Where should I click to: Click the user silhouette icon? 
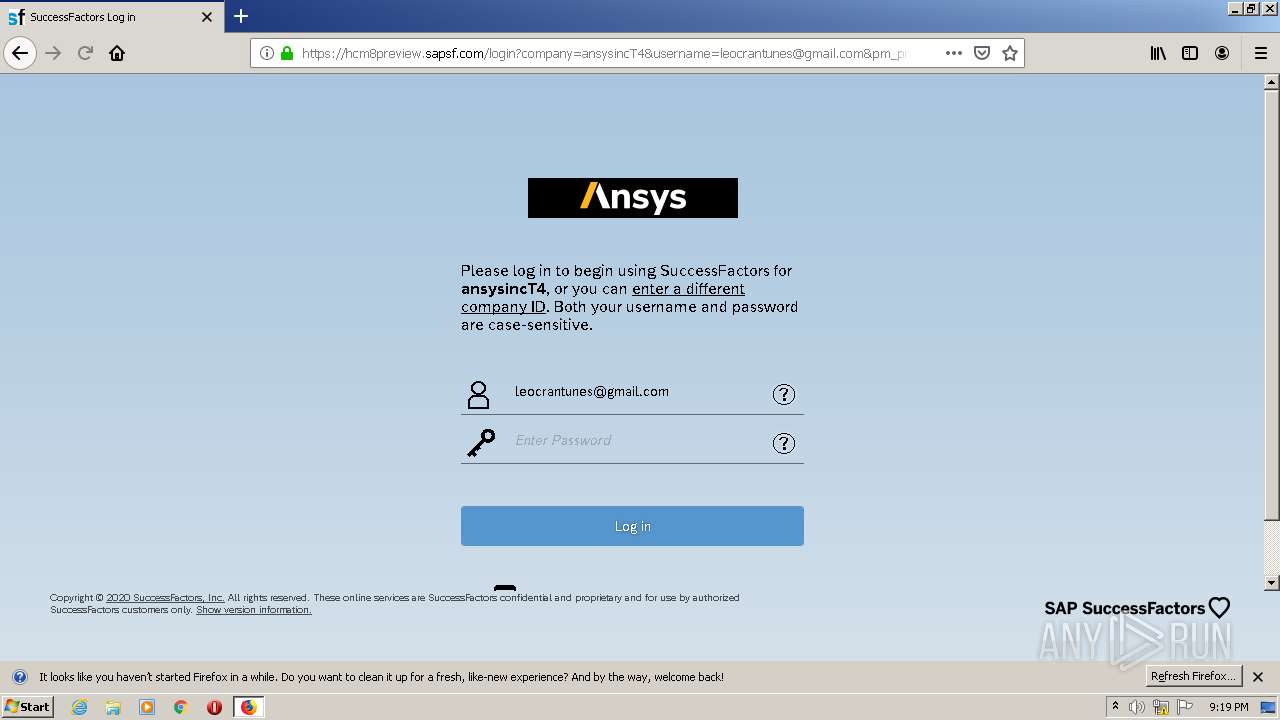click(479, 394)
